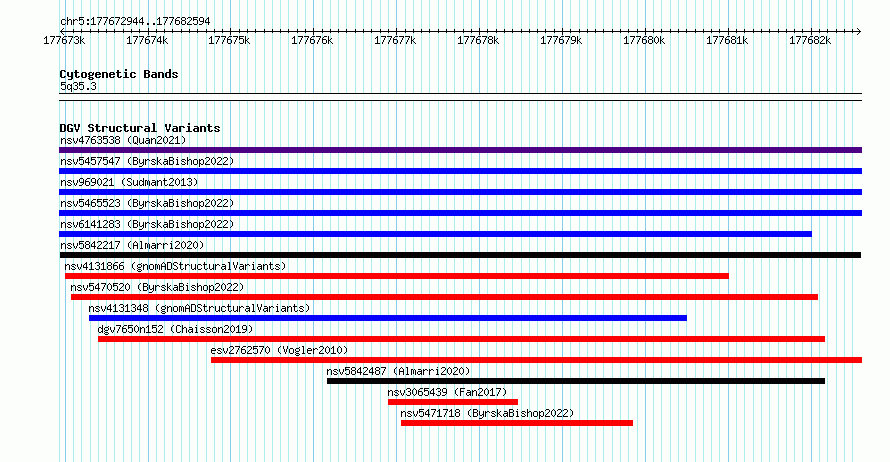890x462 pixels.
Task: Click the 177678k ruler position
Action: [x=478, y=41]
